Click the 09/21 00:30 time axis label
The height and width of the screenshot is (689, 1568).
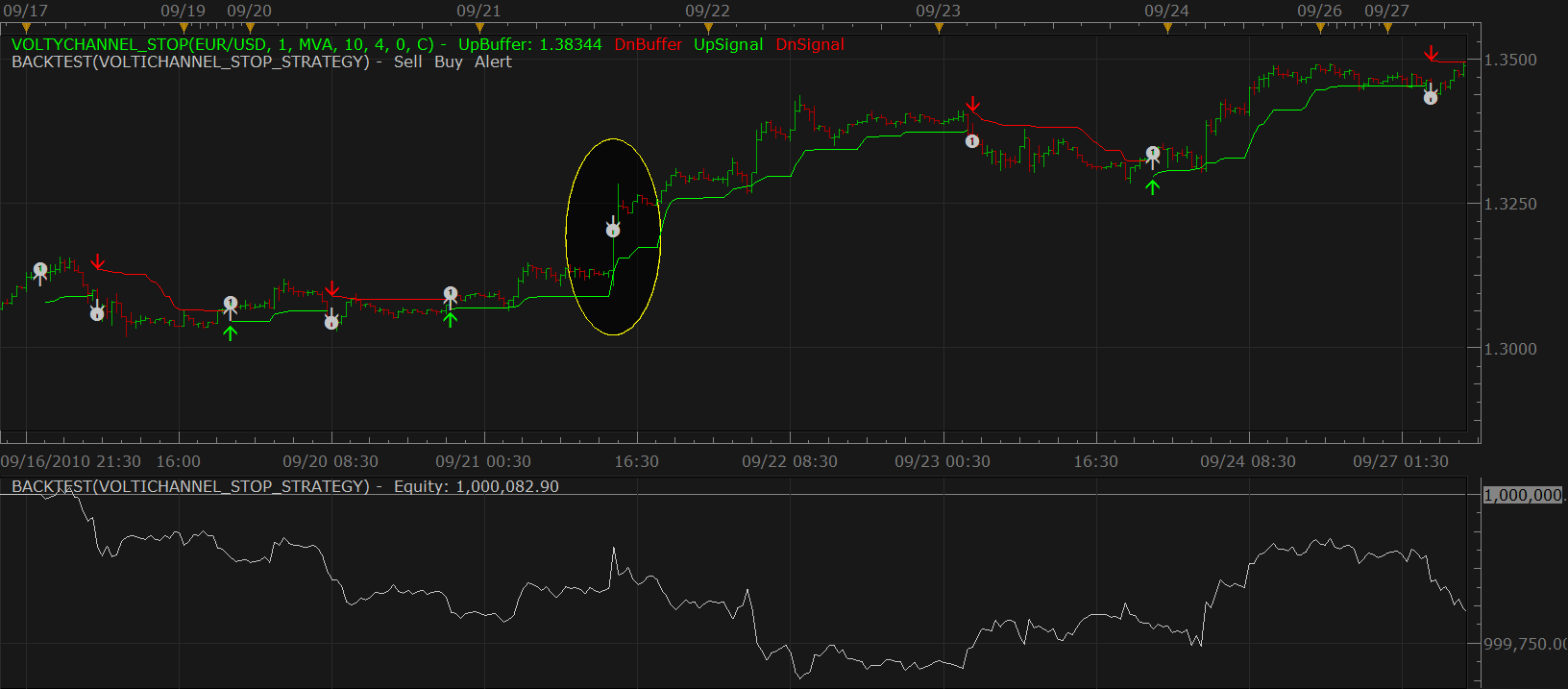click(x=483, y=461)
